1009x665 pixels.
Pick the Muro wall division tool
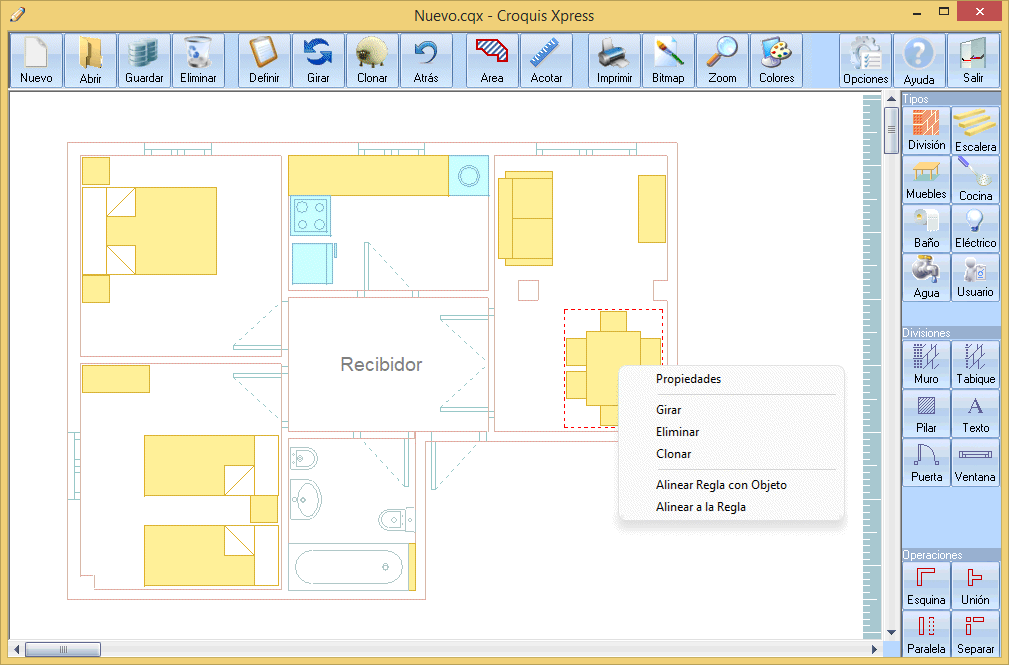[926, 364]
